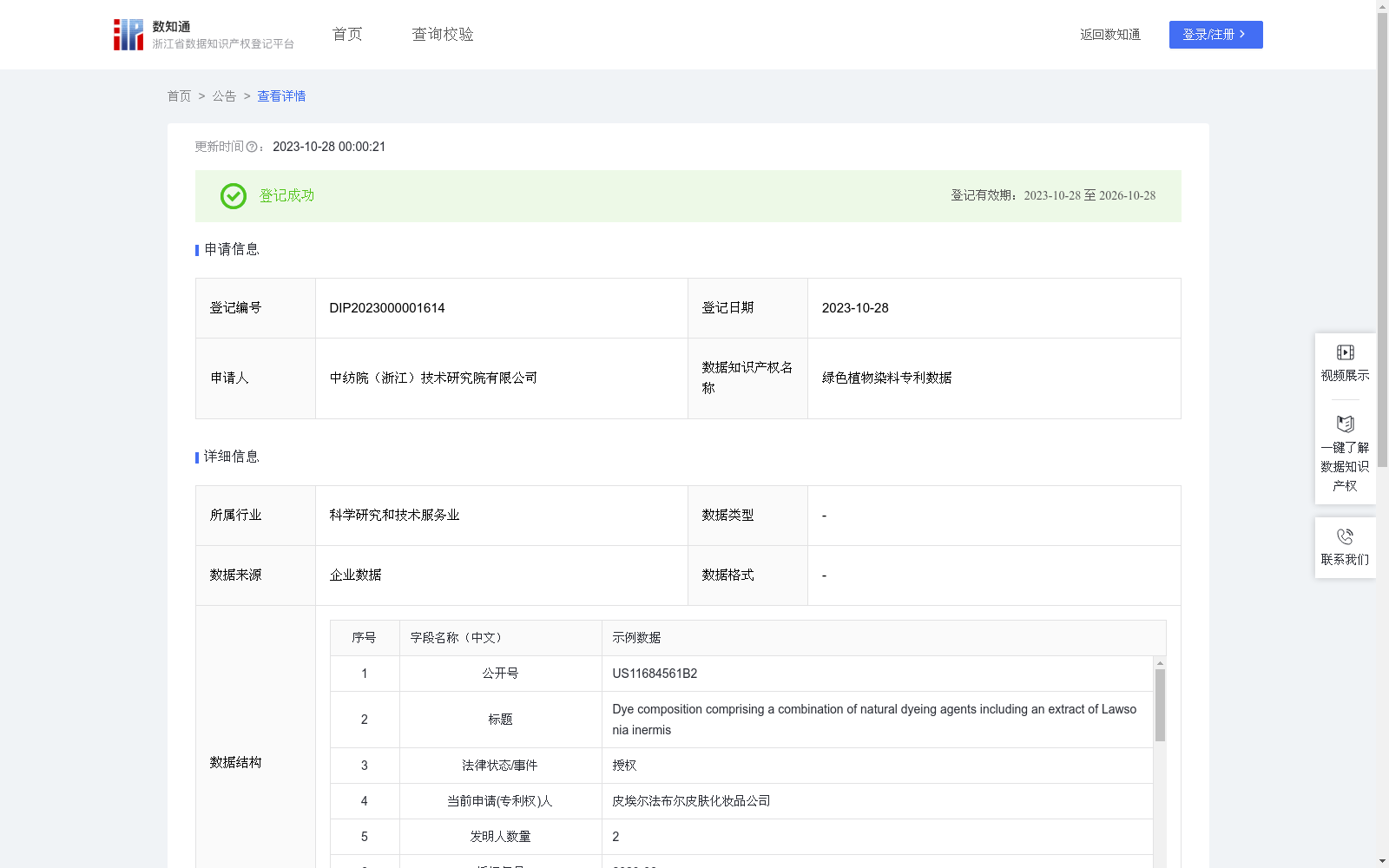Viewport: 1389px width, 868px height.
Task: Click the 返回数知通 link
Action: pyautogui.click(x=1110, y=35)
